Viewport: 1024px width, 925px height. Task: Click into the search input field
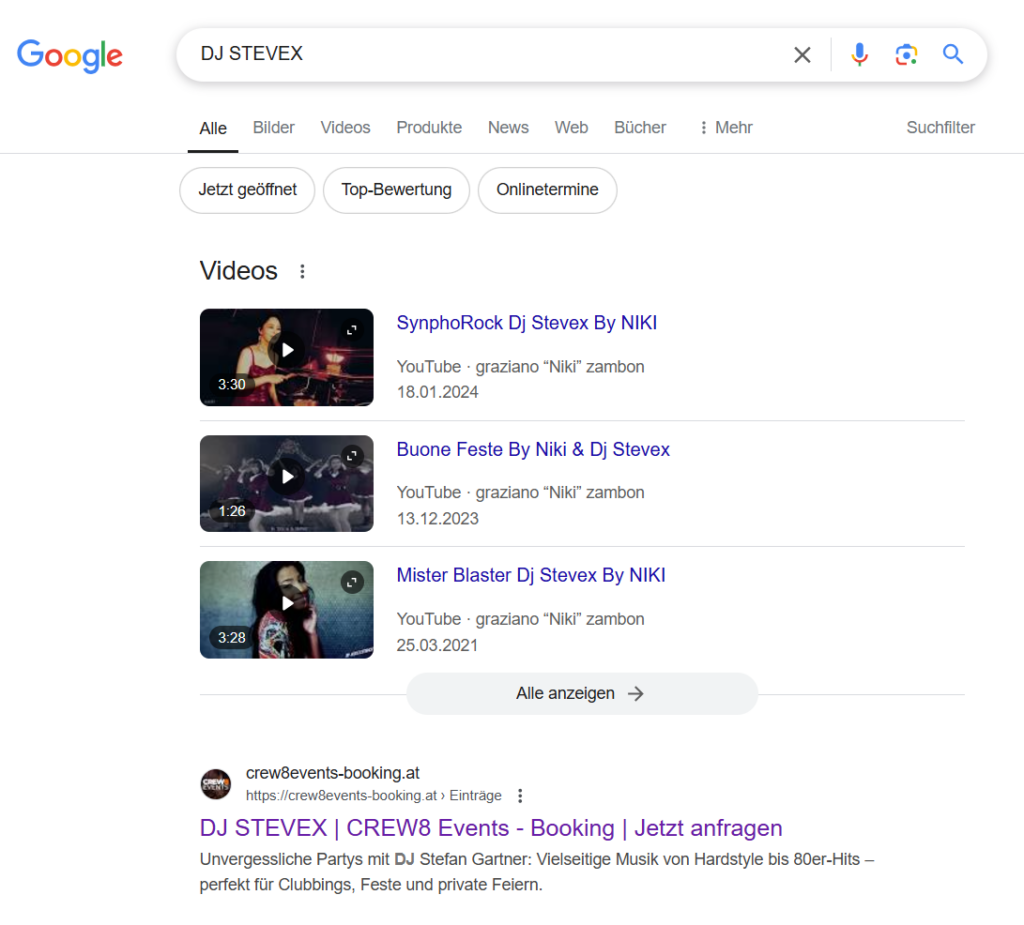[480, 54]
